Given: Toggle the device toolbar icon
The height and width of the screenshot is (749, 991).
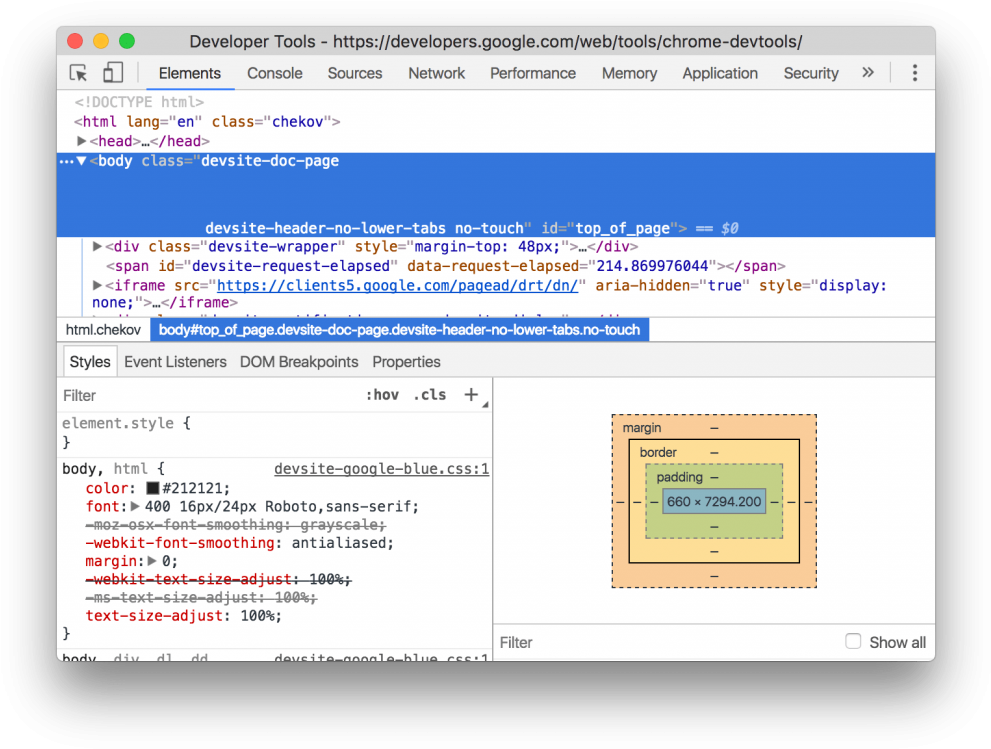Looking at the screenshot, I should pyautogui.click(x=111, y=72).
